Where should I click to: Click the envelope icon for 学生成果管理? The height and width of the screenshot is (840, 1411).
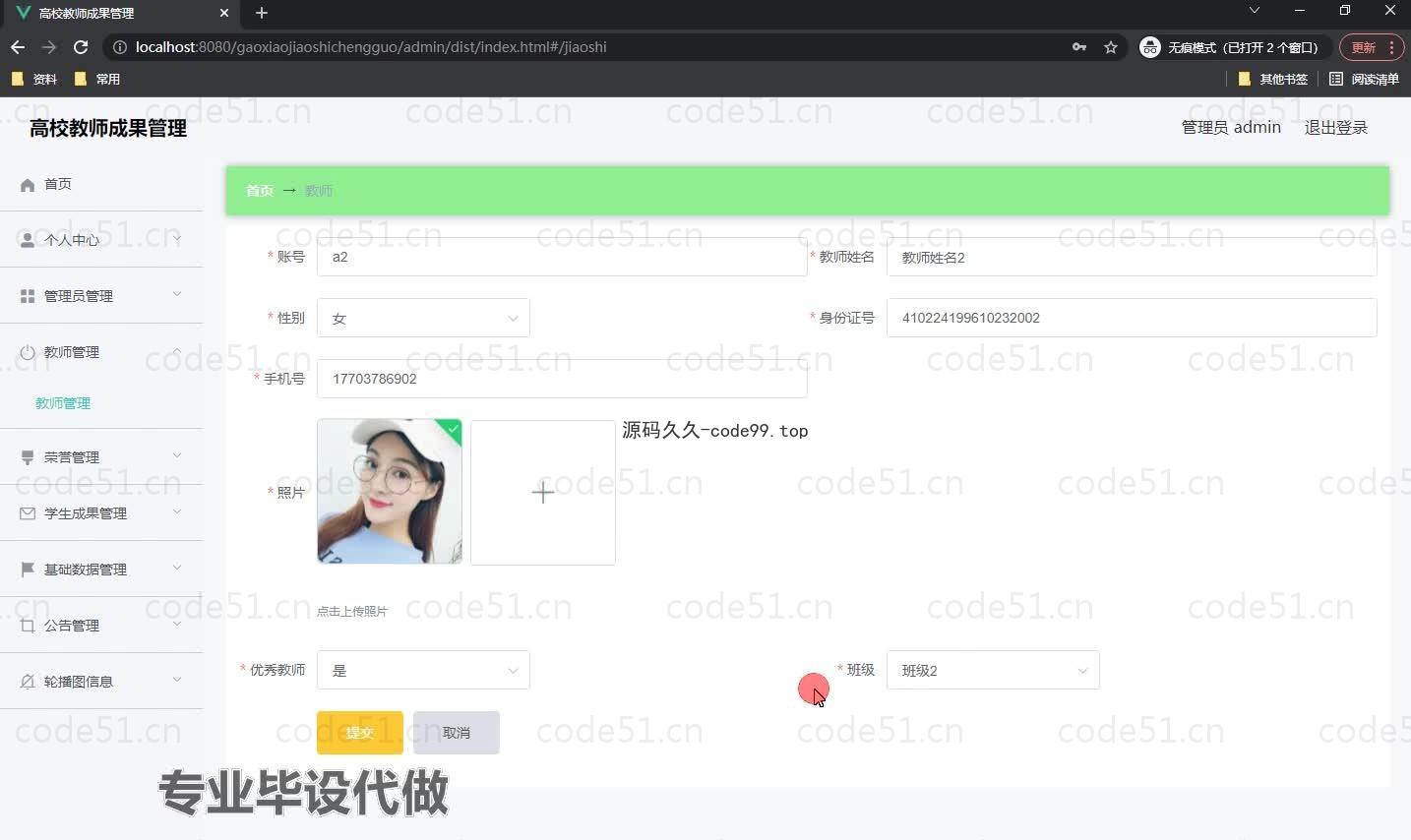point(28,513)
